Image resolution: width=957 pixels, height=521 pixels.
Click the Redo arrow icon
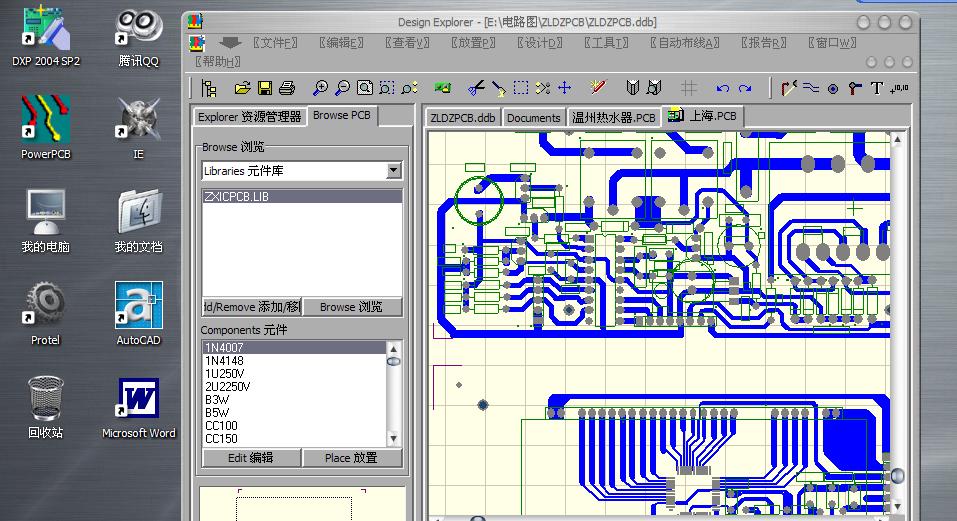pyautogui.click(x=746, y=89)
